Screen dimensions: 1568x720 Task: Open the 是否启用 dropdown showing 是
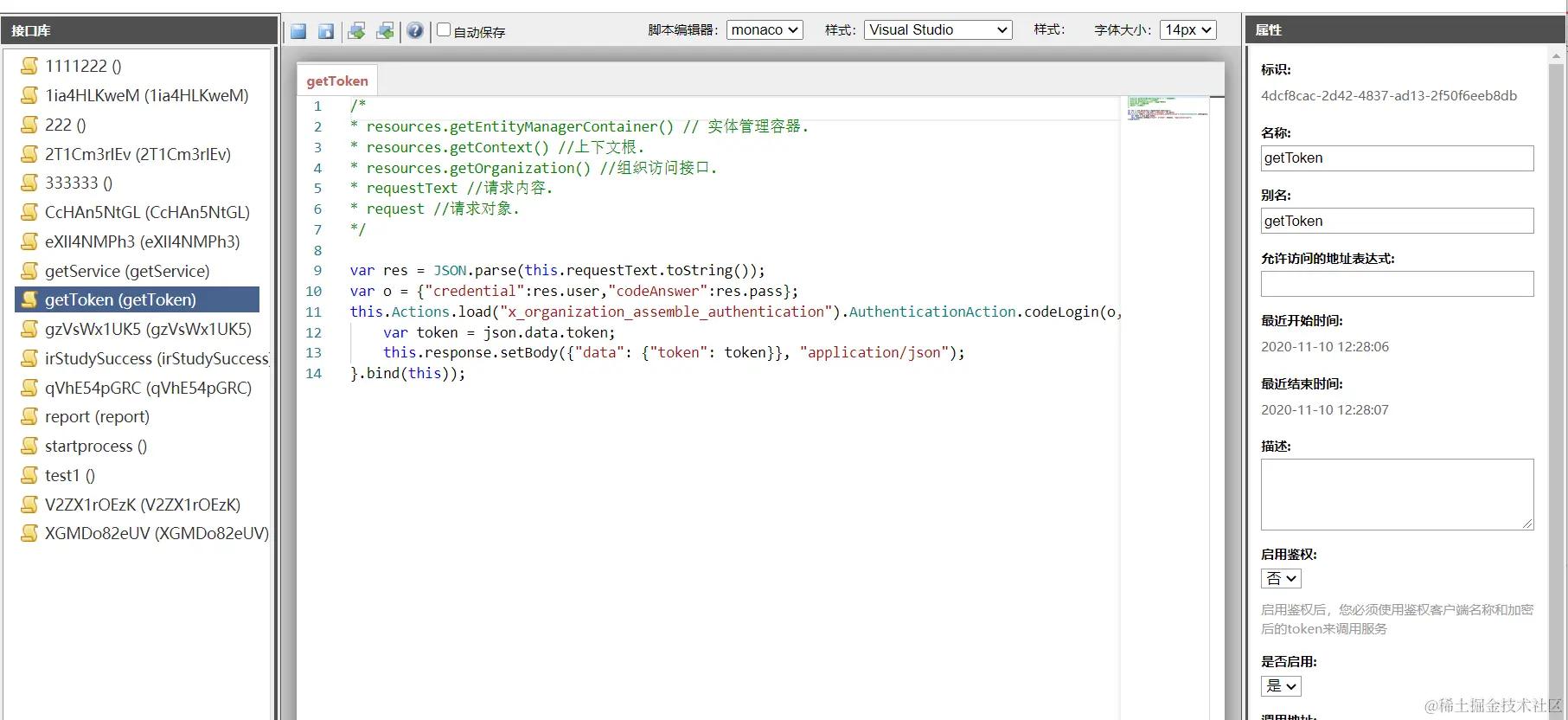[1281, 685]
